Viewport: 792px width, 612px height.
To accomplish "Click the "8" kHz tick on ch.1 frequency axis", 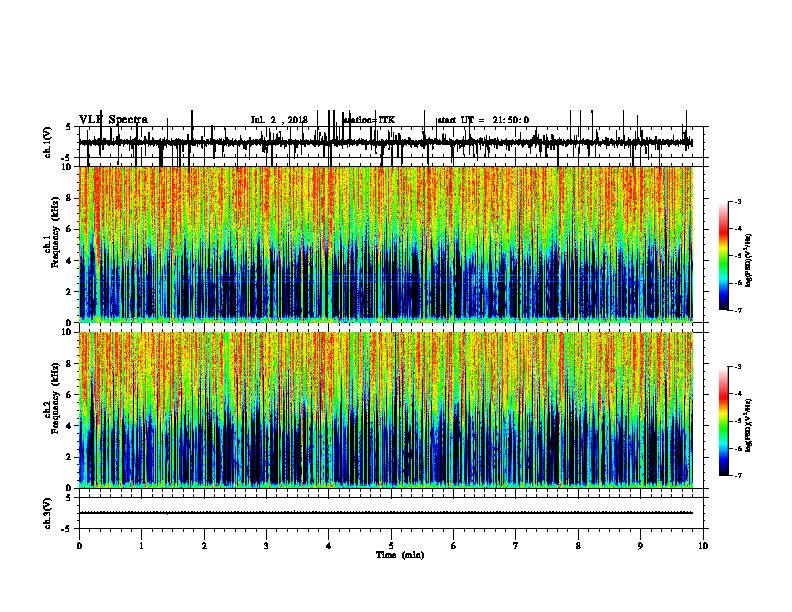I will point(69,198).
